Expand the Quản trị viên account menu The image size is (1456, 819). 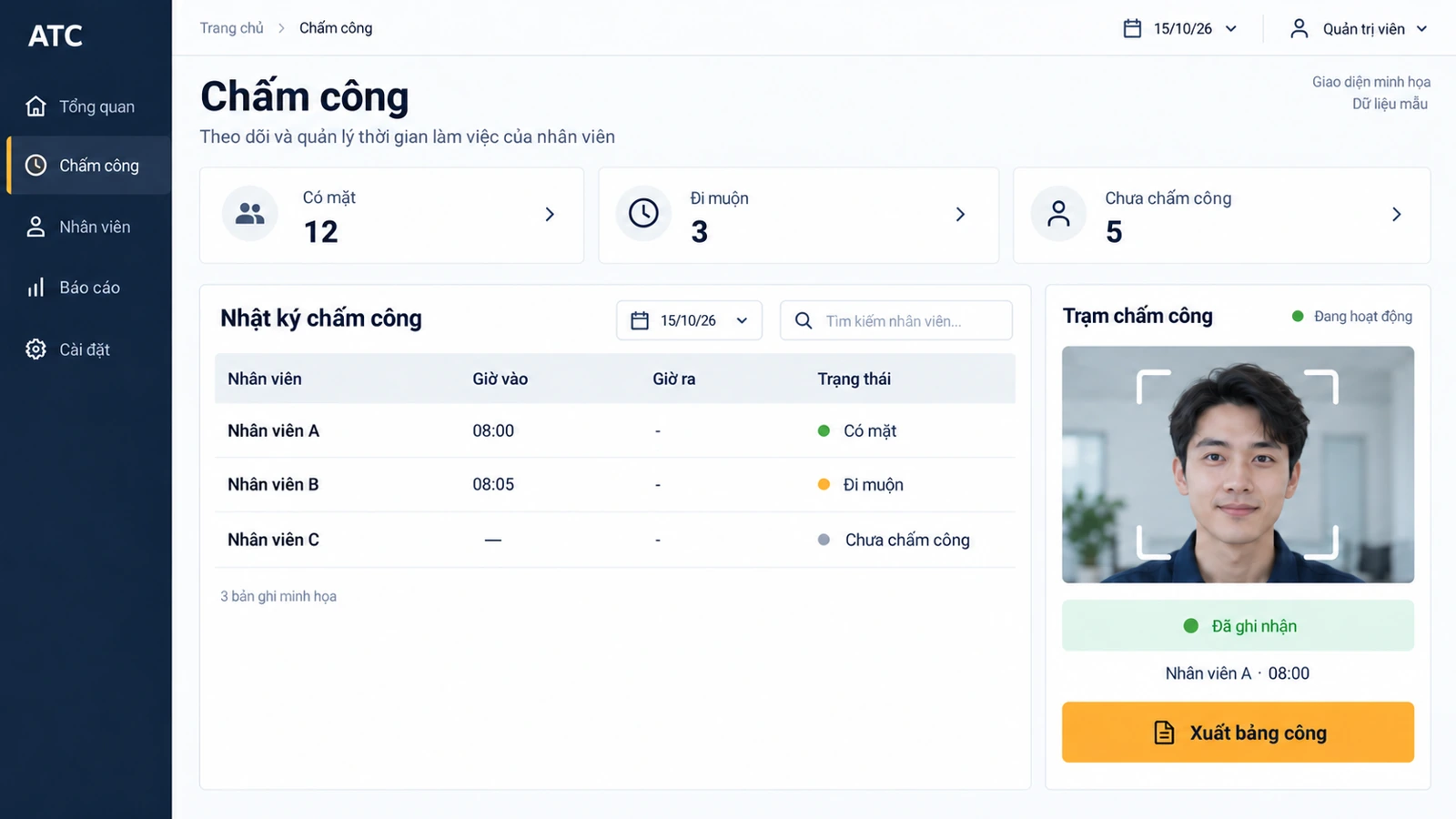[1359, 28]
